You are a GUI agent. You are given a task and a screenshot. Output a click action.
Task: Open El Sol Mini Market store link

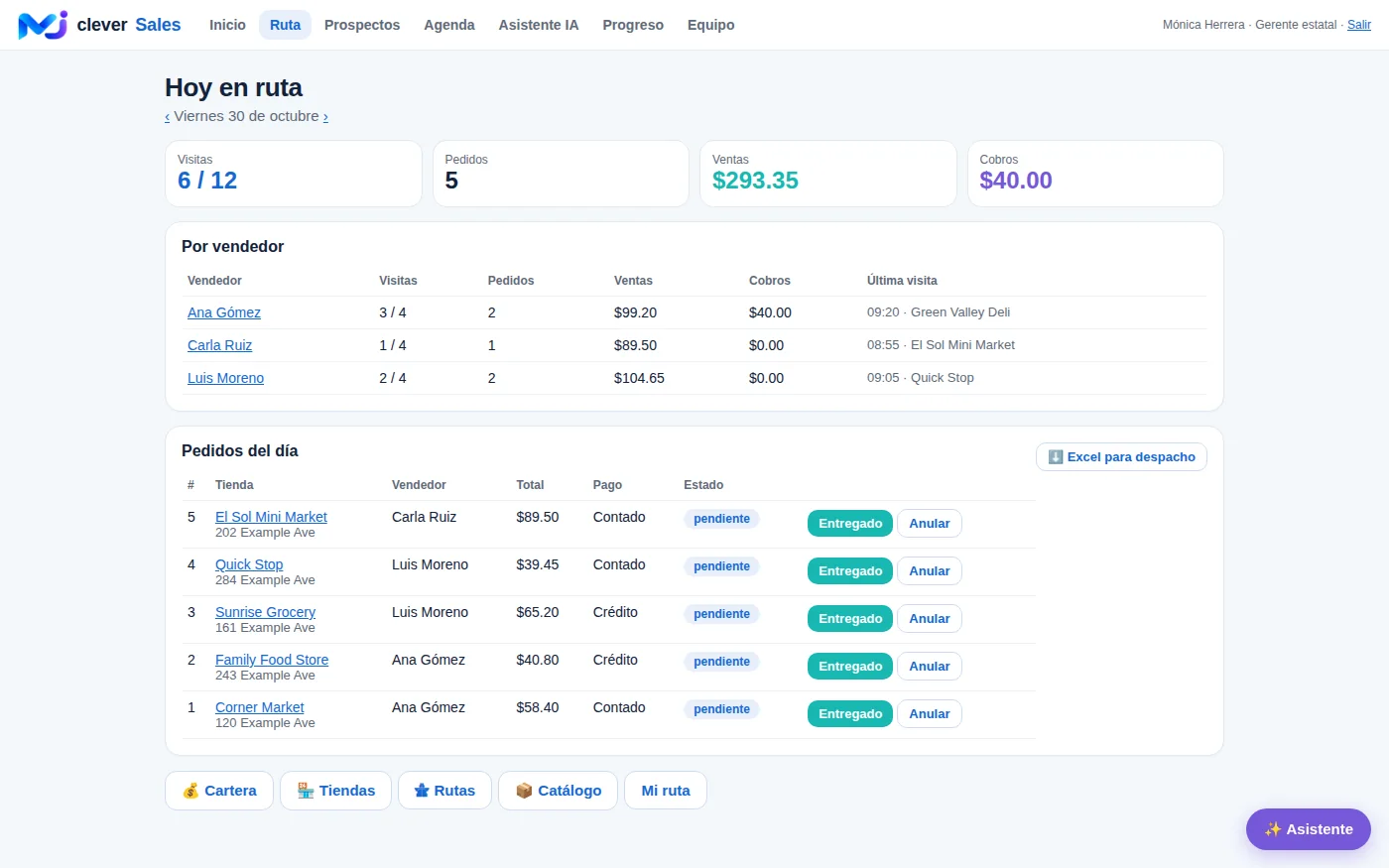click(271, 517)
